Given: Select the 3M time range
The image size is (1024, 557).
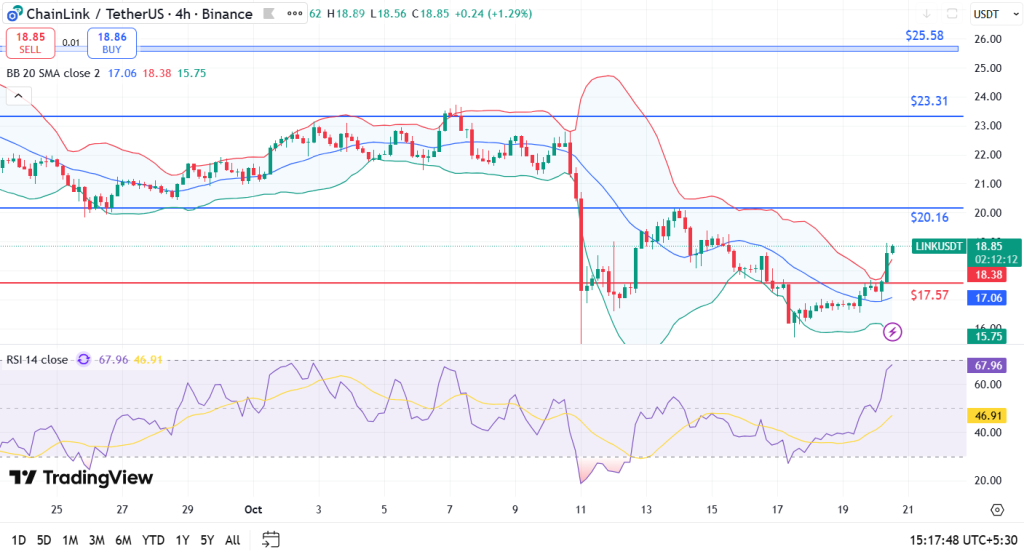Looking at the screenshot, I should [x=96, y=540].
